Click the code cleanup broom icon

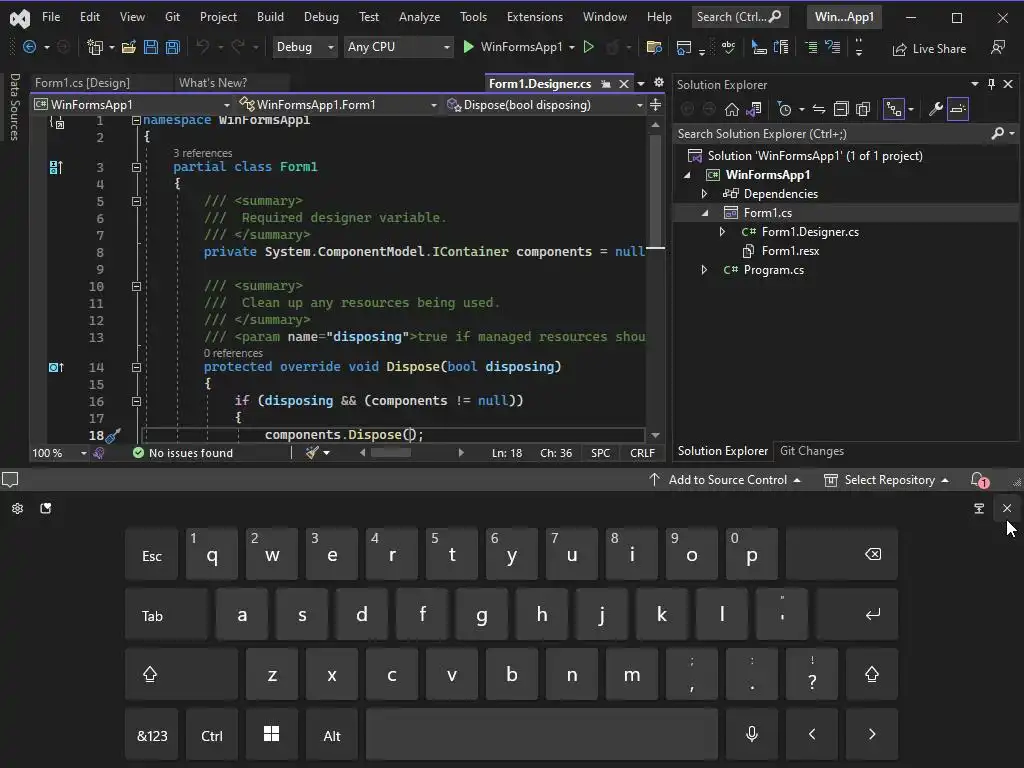coord(312,453)
